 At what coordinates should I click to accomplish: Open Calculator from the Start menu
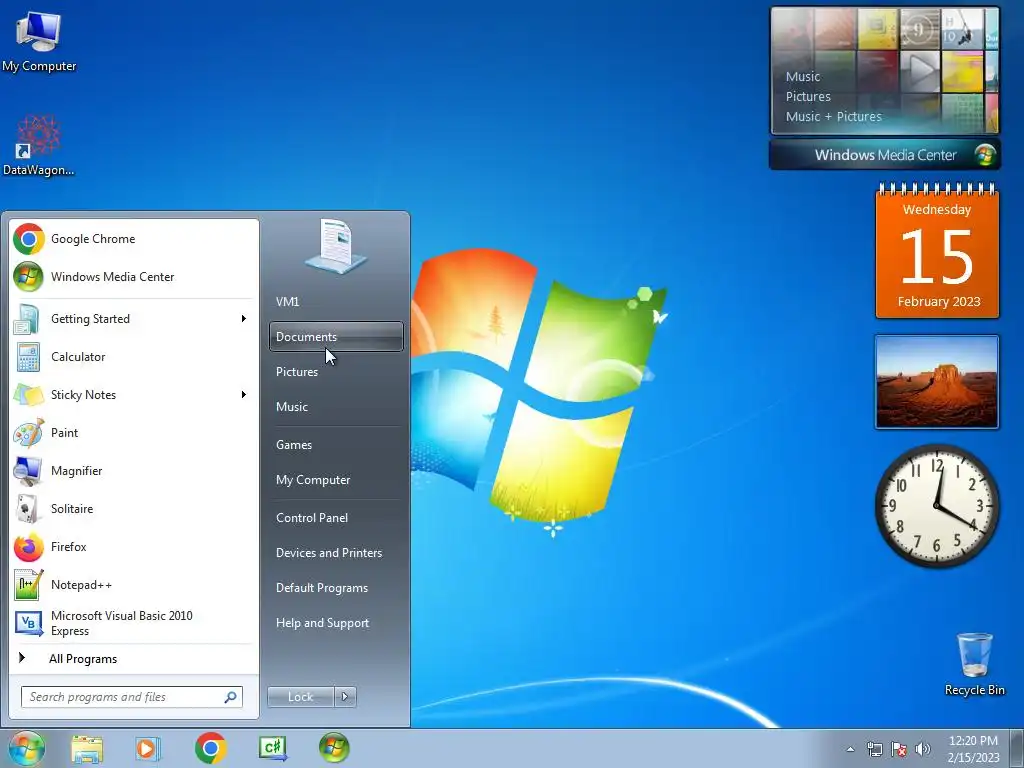click(x=134, y=357)
